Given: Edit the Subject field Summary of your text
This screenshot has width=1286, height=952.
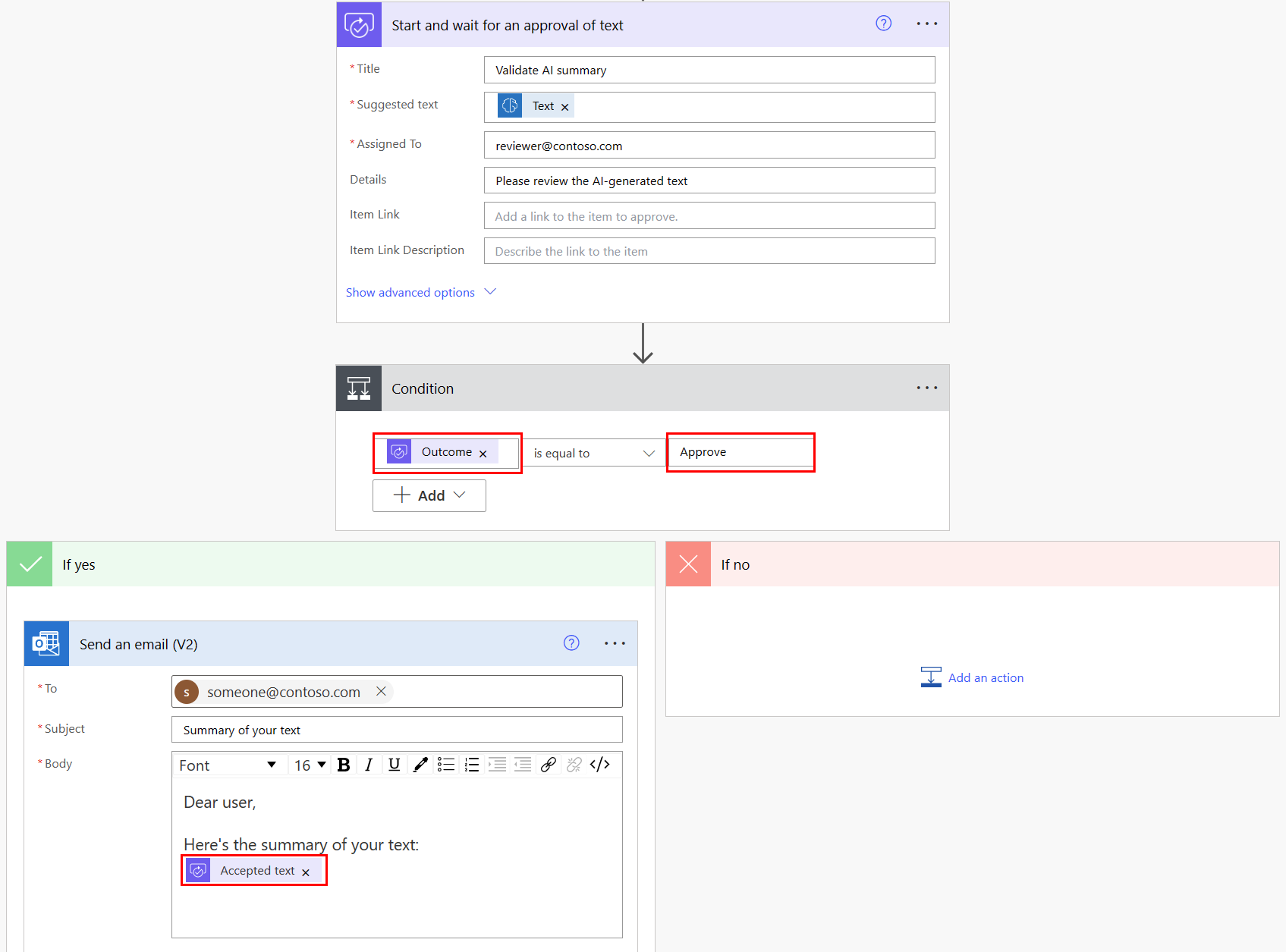Looking at the screenshot, I should pyautogui.click(x=397, y=730).
